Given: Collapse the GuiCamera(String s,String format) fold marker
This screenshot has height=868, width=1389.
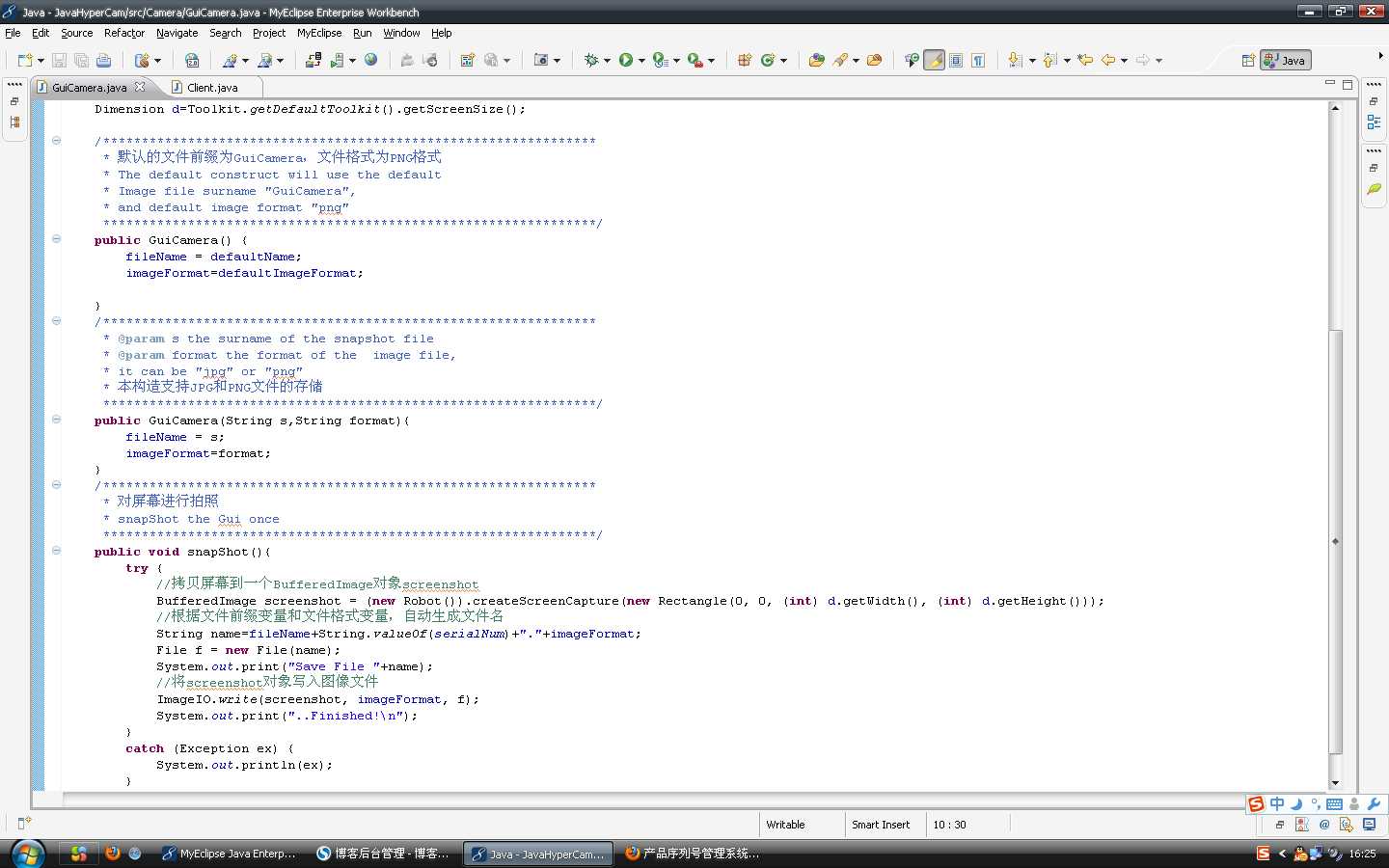Looking at the screenshot, I should pos(56,419).
